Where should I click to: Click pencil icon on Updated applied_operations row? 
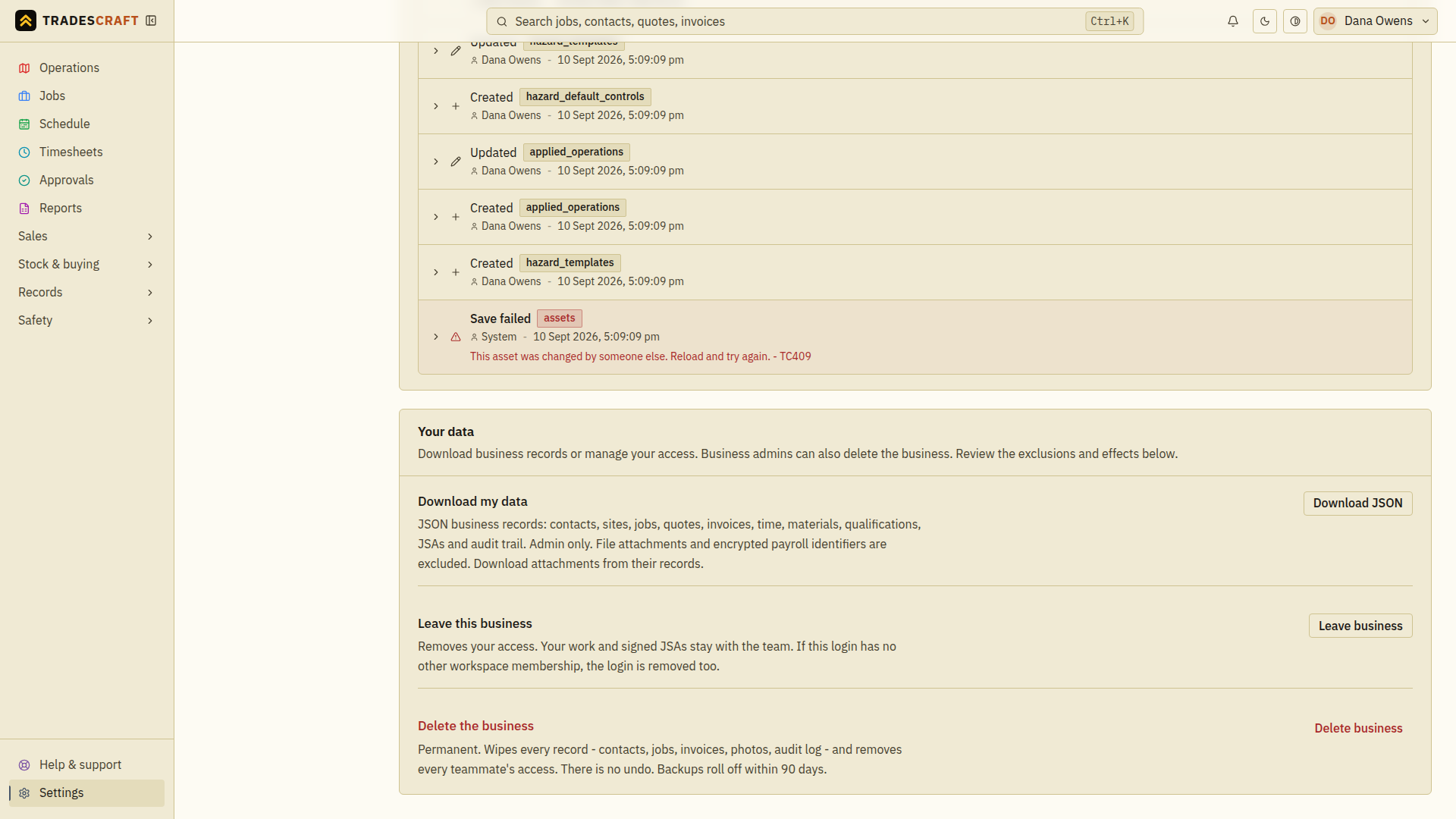coord(456,162)
